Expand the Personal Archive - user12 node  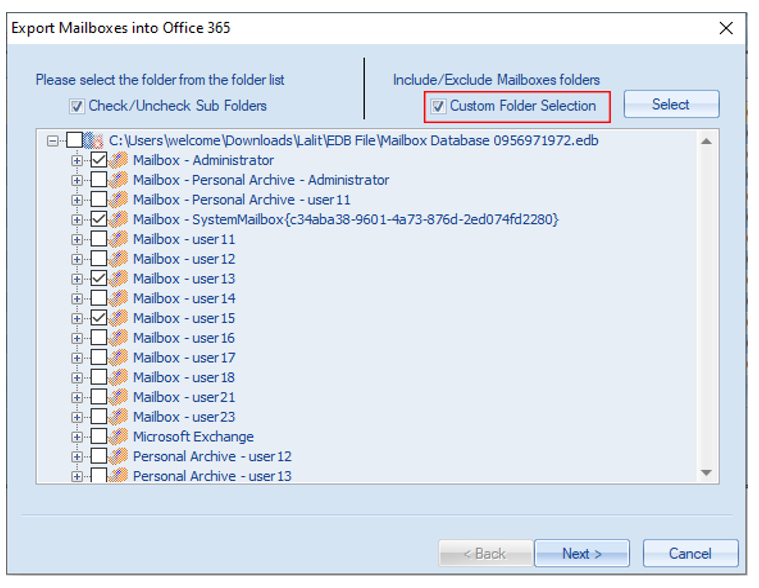click(76, 457)
